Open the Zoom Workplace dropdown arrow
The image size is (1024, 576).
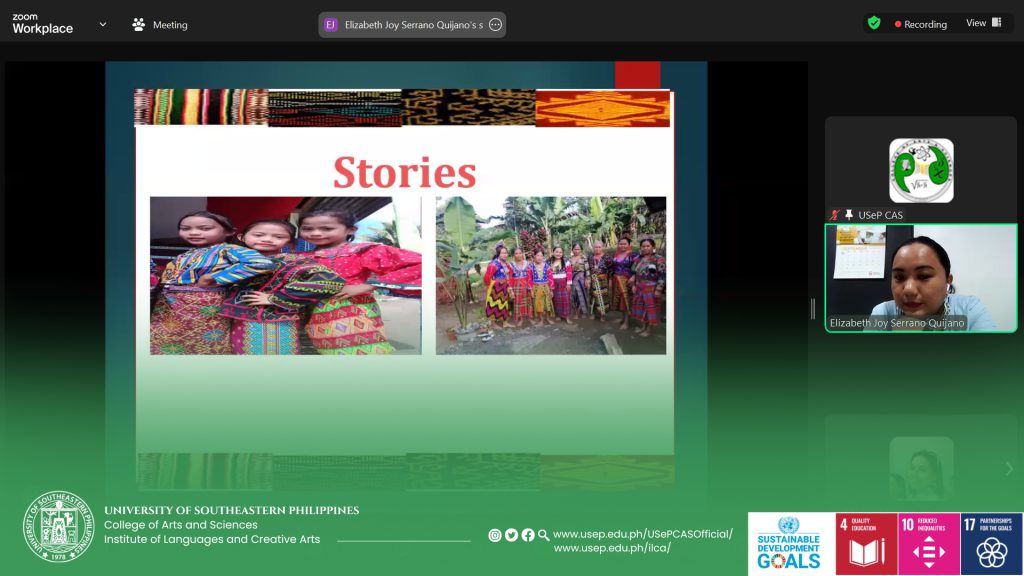click(x=103, y=24)
